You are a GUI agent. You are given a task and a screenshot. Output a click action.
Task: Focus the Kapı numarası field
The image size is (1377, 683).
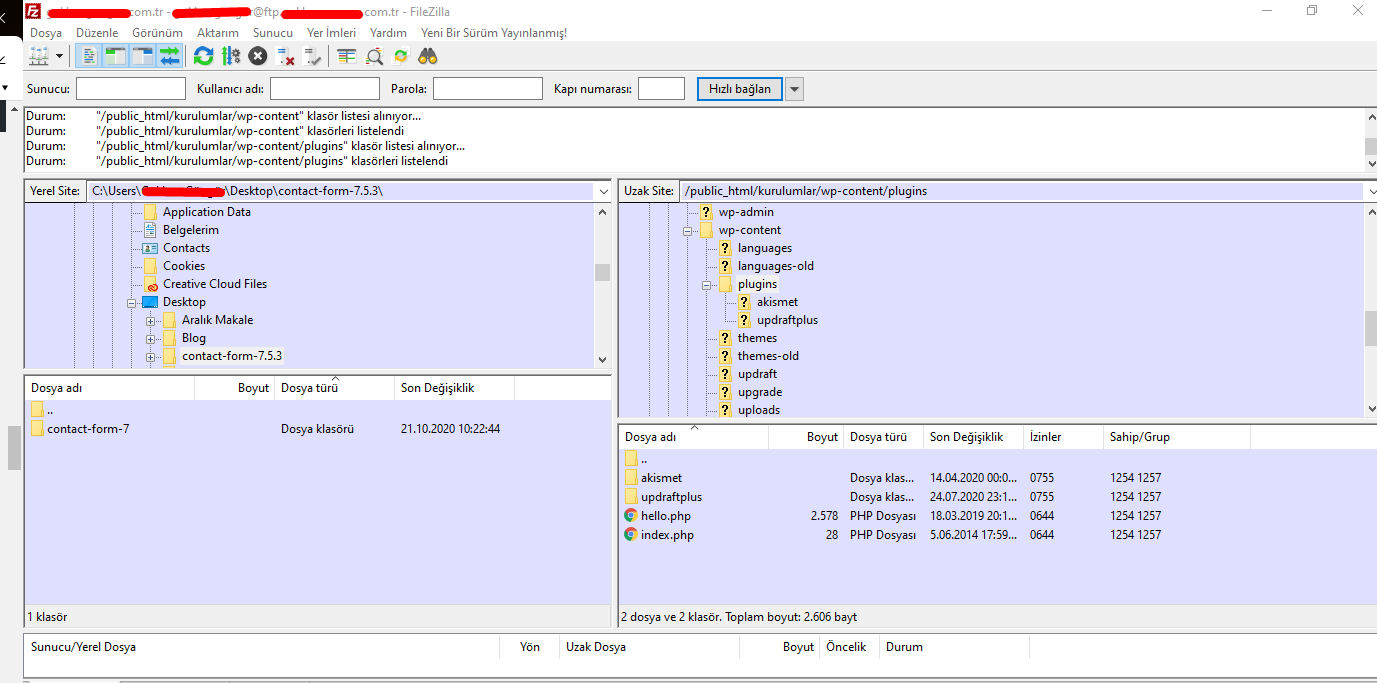[x=661, y=89]
